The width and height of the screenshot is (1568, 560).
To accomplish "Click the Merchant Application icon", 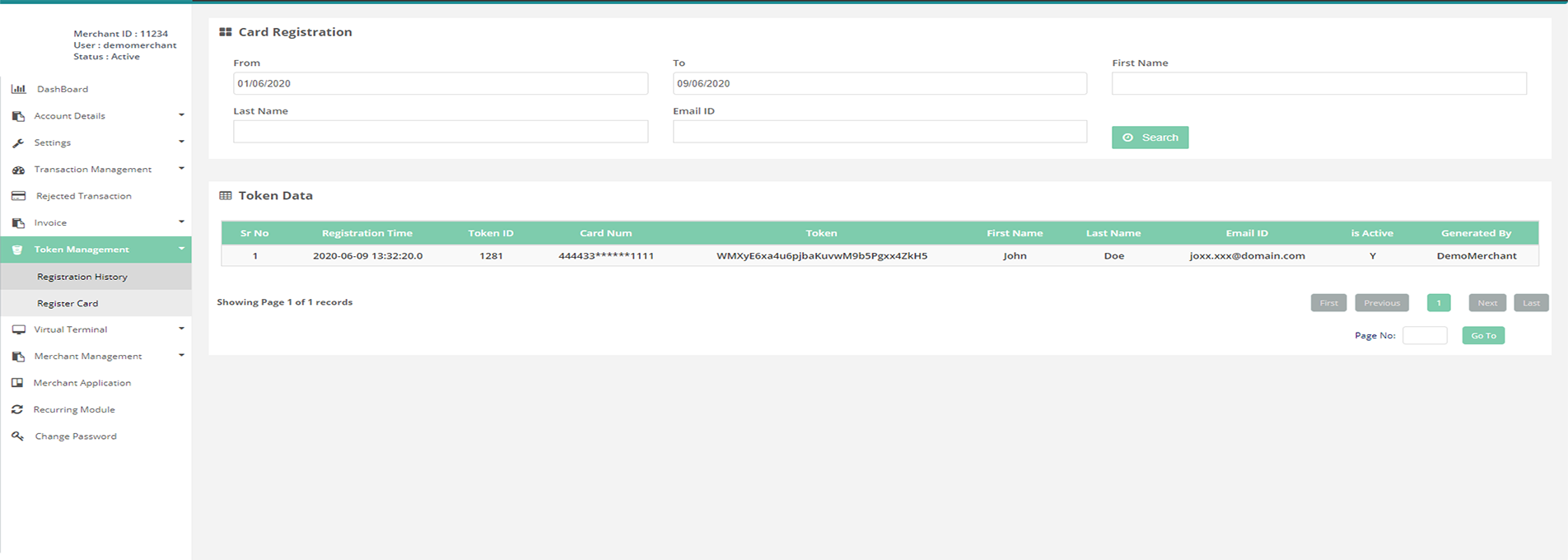I will (x=17, y=383).
